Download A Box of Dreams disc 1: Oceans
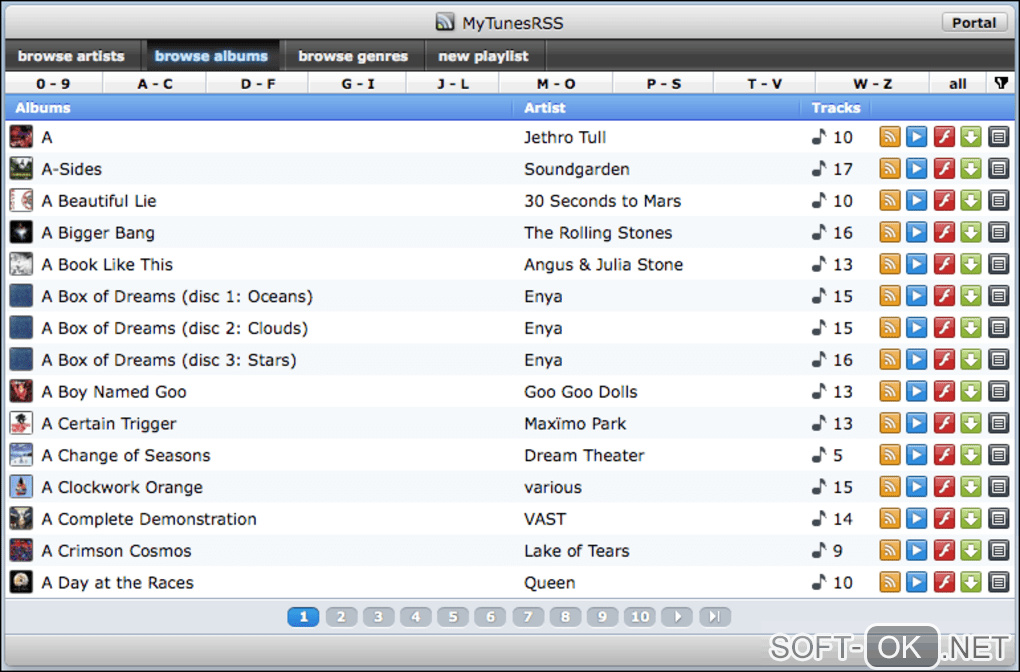The height and width of the screenshot is (672, 1020). pos(971,296)
